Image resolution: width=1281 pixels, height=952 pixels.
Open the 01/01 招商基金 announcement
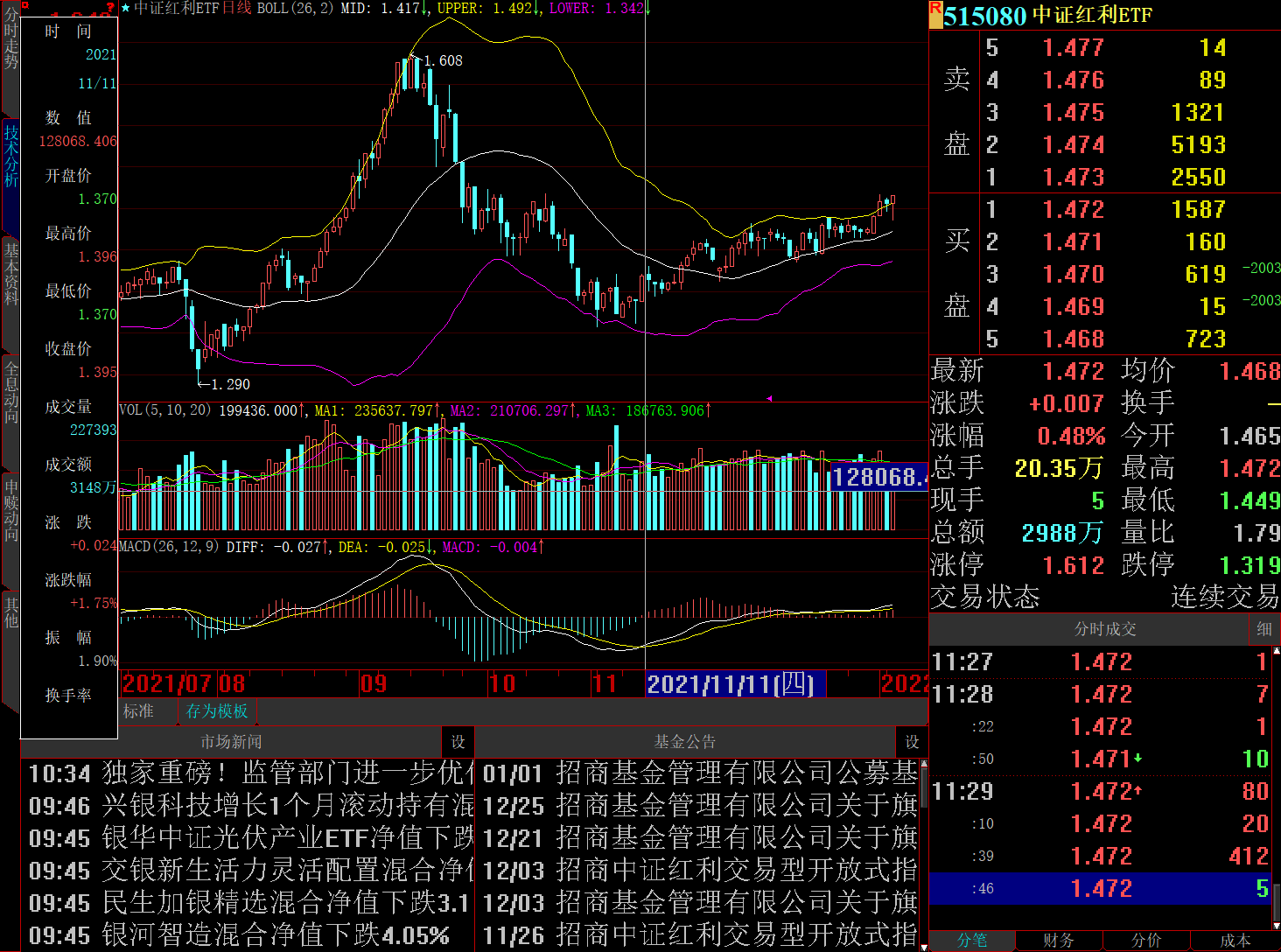(x=698, y=773)
